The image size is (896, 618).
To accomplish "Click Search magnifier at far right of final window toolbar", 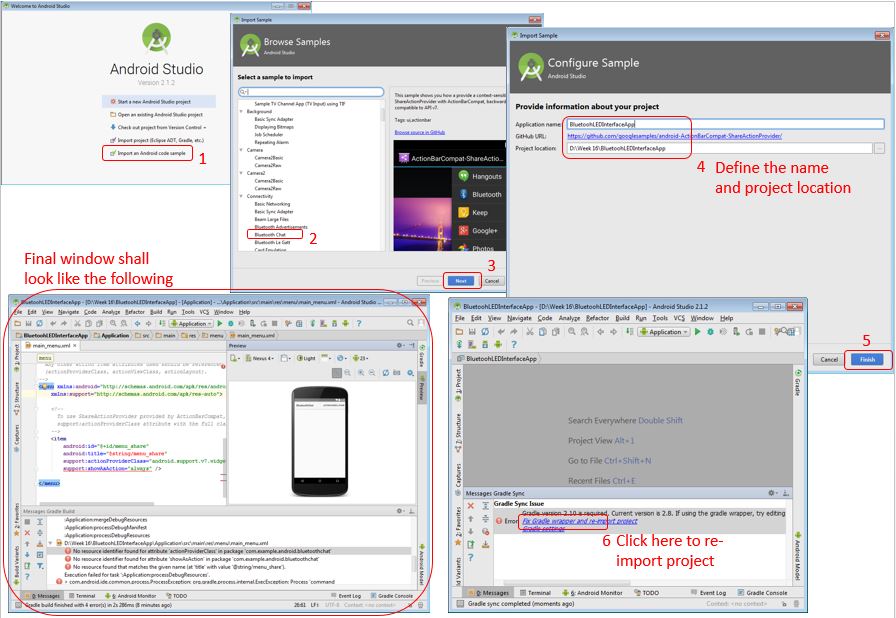I will pyautogui.click(x=410, y=323).
